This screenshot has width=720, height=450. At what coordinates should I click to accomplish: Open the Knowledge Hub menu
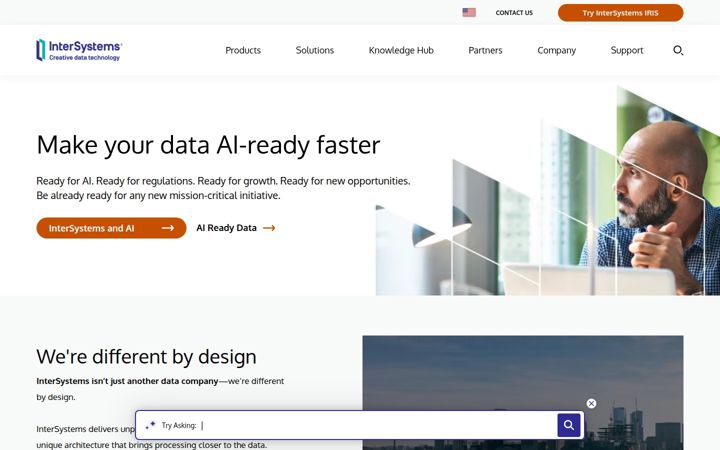click(x=401, y=50)
